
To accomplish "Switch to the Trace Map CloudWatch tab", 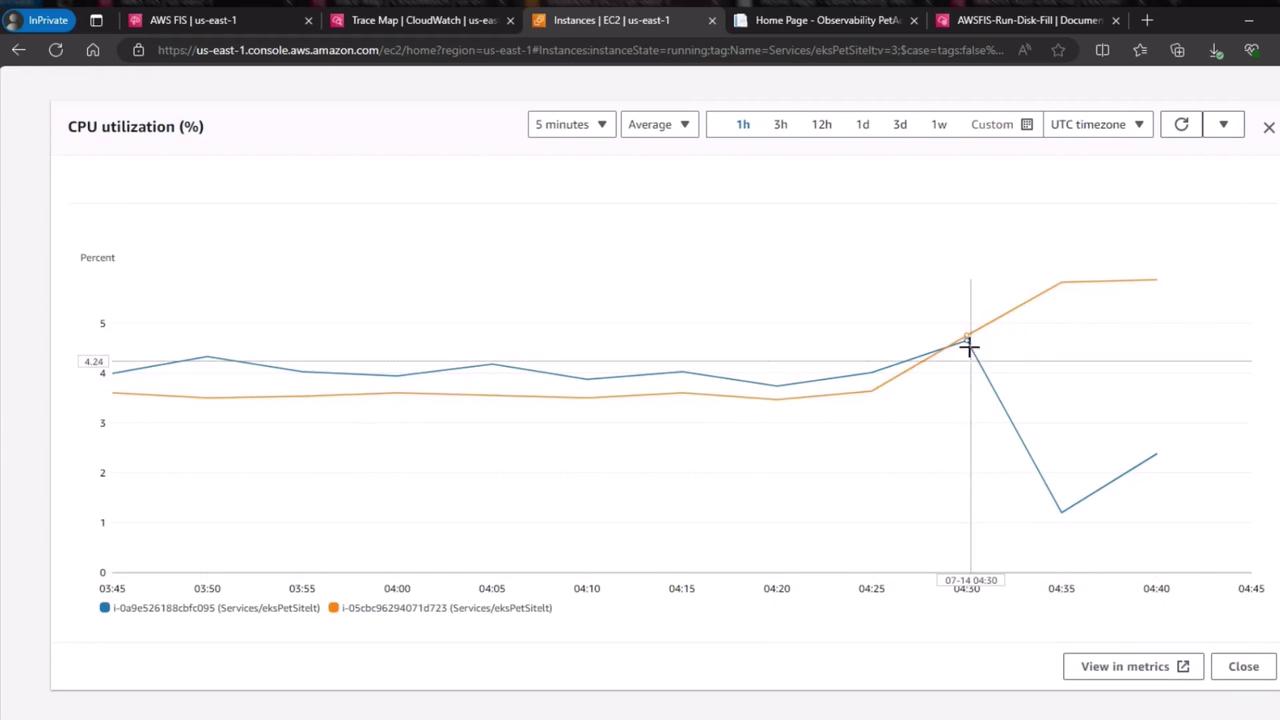I will (422, 20).
